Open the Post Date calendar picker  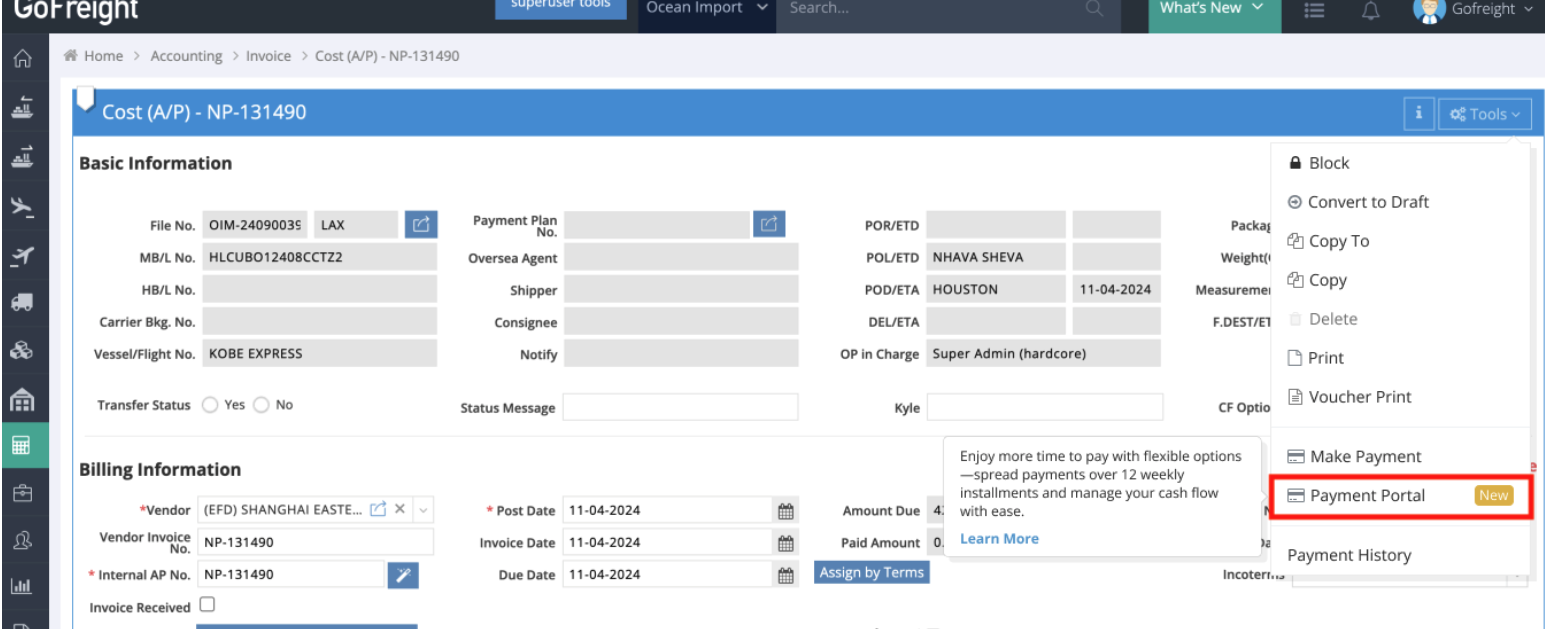coord(786,511)
